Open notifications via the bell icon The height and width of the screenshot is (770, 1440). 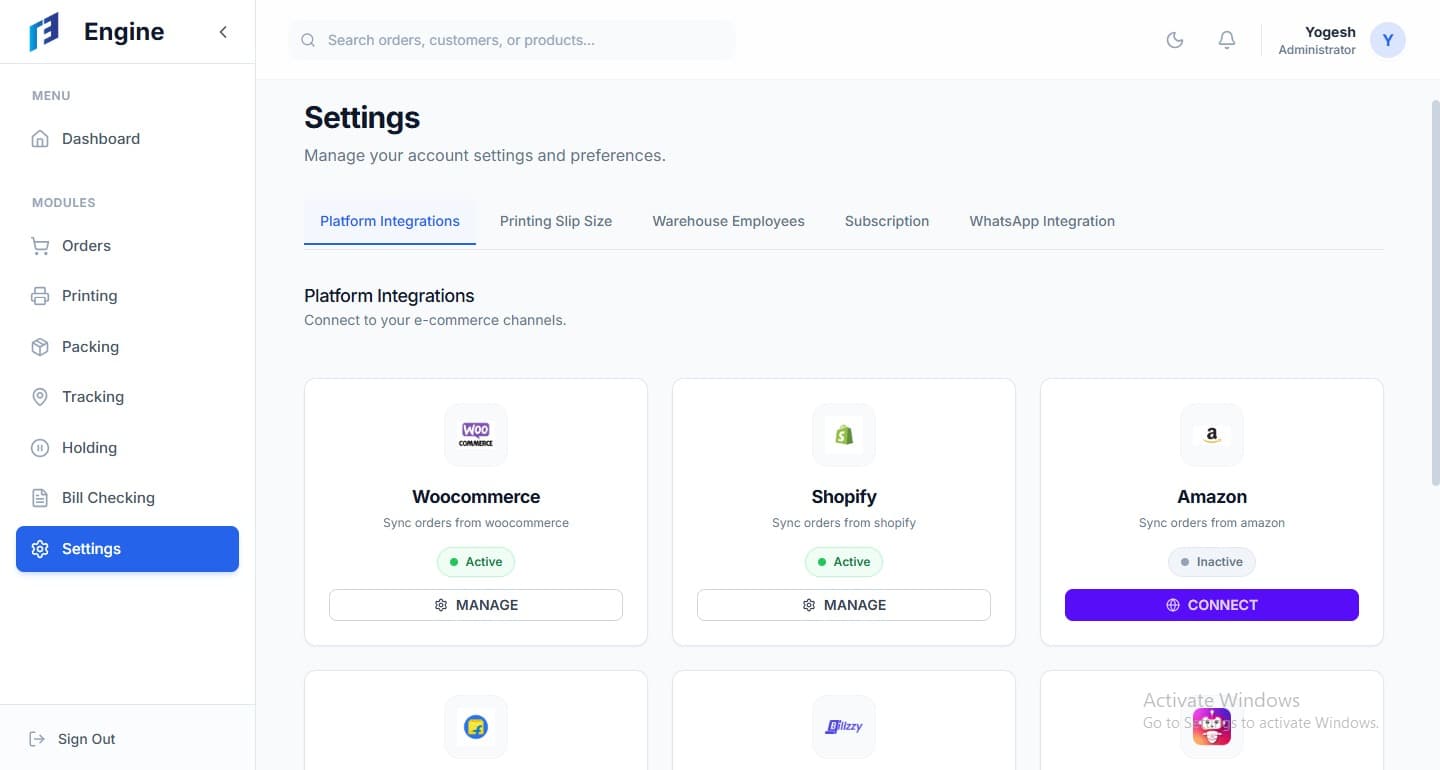click(1227, 40)
